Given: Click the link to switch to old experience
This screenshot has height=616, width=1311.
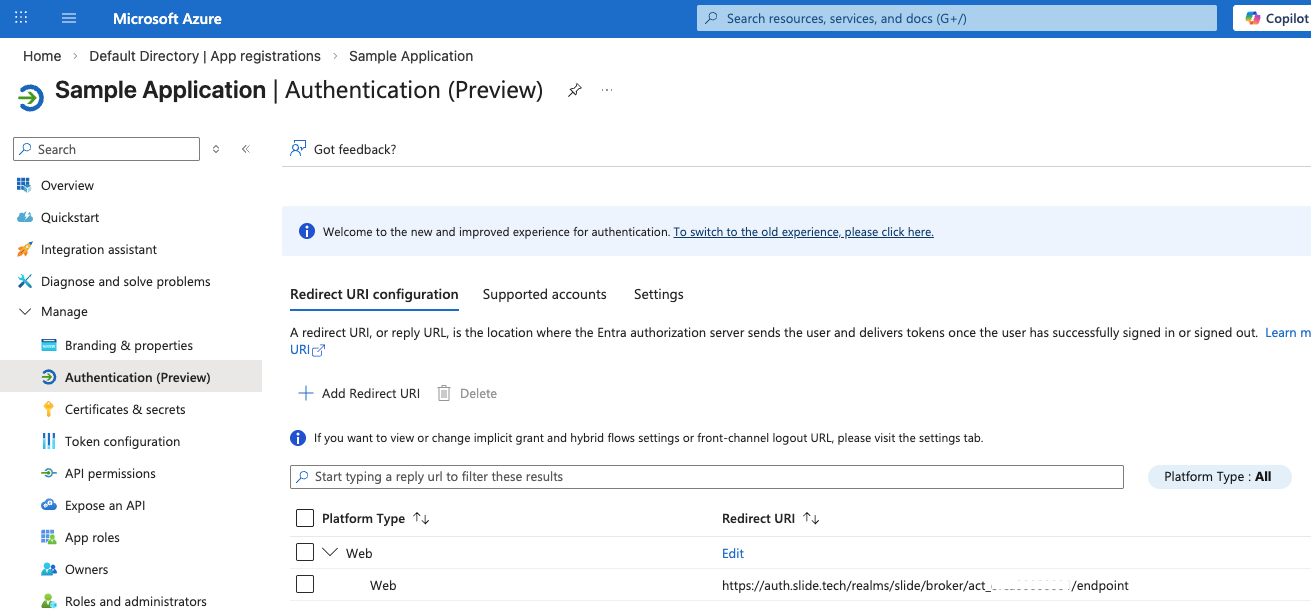Looking at the screenshot, I should [x=803, y=231].
